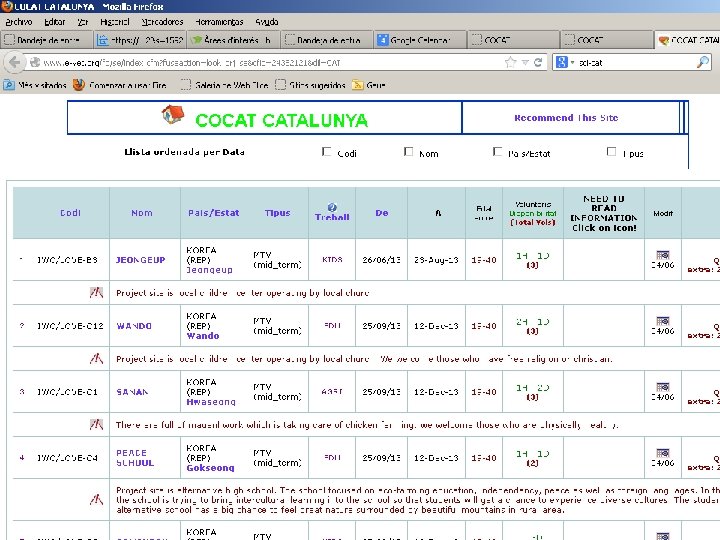Click the browser back arrow button
720x540 pixels.
pos(15,62)
